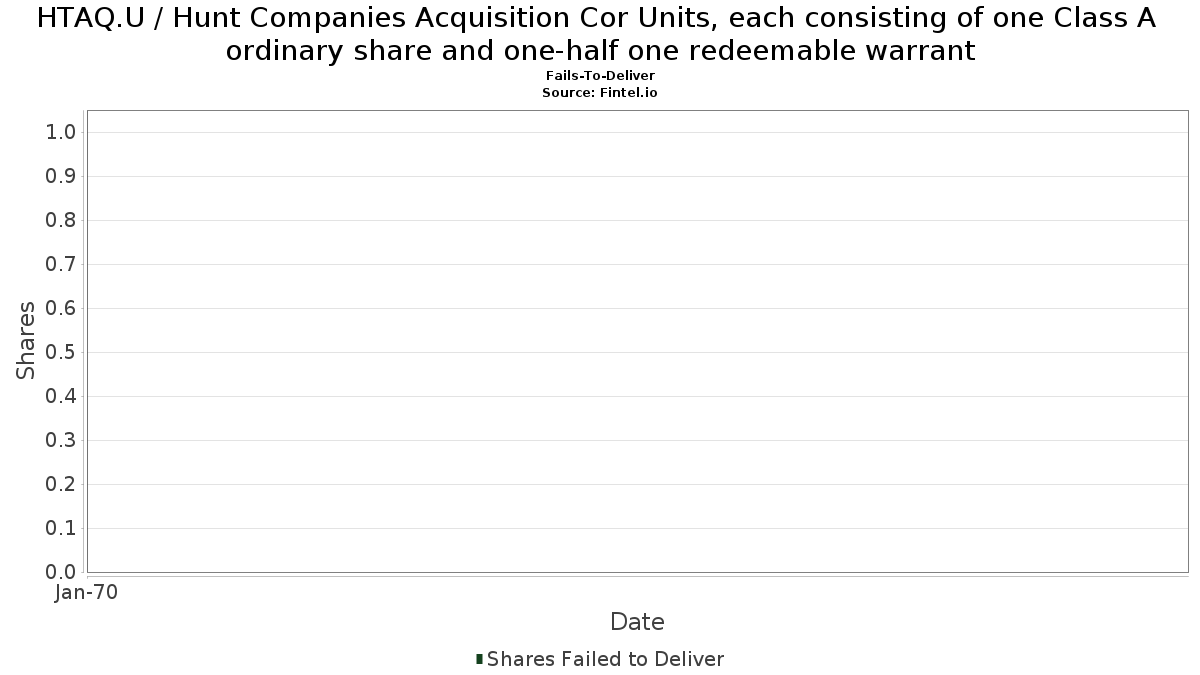This screenshot has height=675, width=1200.
Task: Click the Shares y-axis title
Action: point(26,340)
